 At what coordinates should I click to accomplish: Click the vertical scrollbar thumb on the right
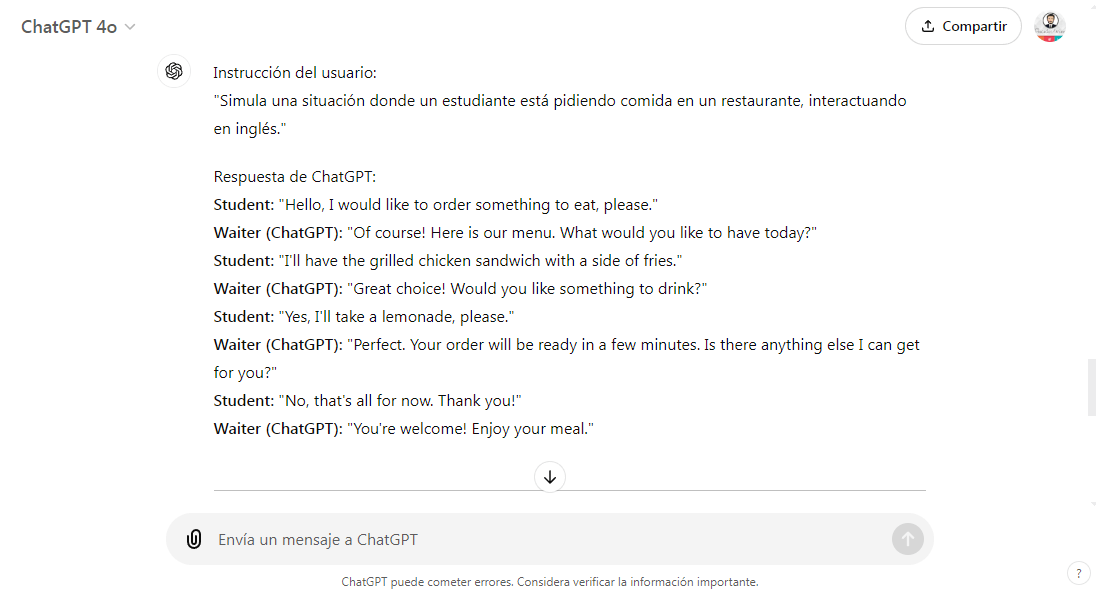1091,386
